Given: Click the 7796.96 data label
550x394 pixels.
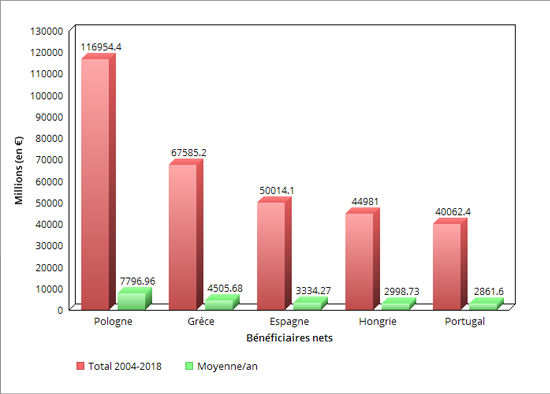Looking at the screenshot, I should tap(138, 281).
